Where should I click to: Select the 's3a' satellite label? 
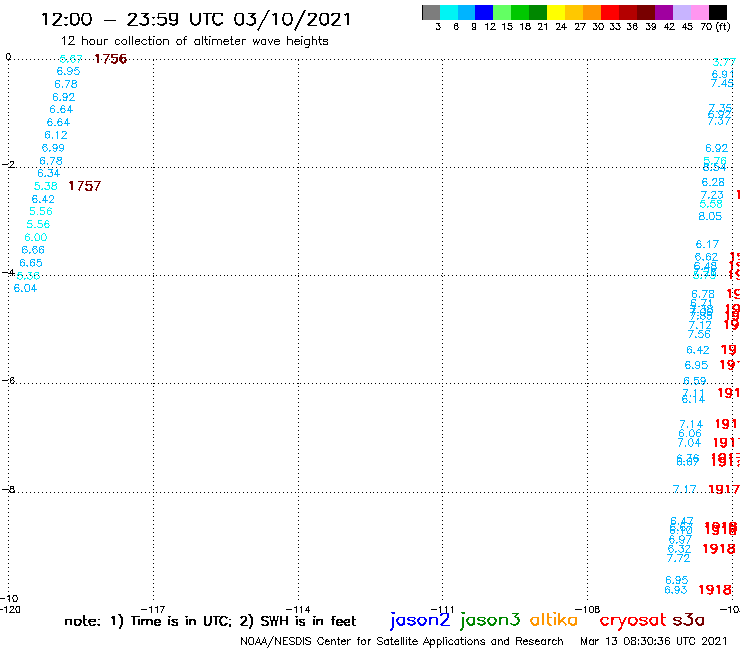coord(688,620)
